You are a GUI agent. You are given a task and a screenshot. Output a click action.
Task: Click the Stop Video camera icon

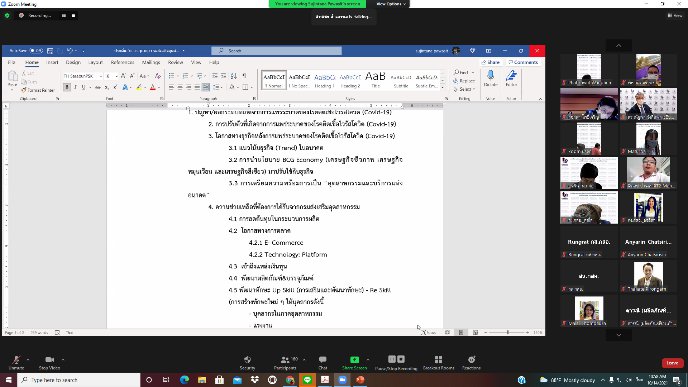pos(49,360)
